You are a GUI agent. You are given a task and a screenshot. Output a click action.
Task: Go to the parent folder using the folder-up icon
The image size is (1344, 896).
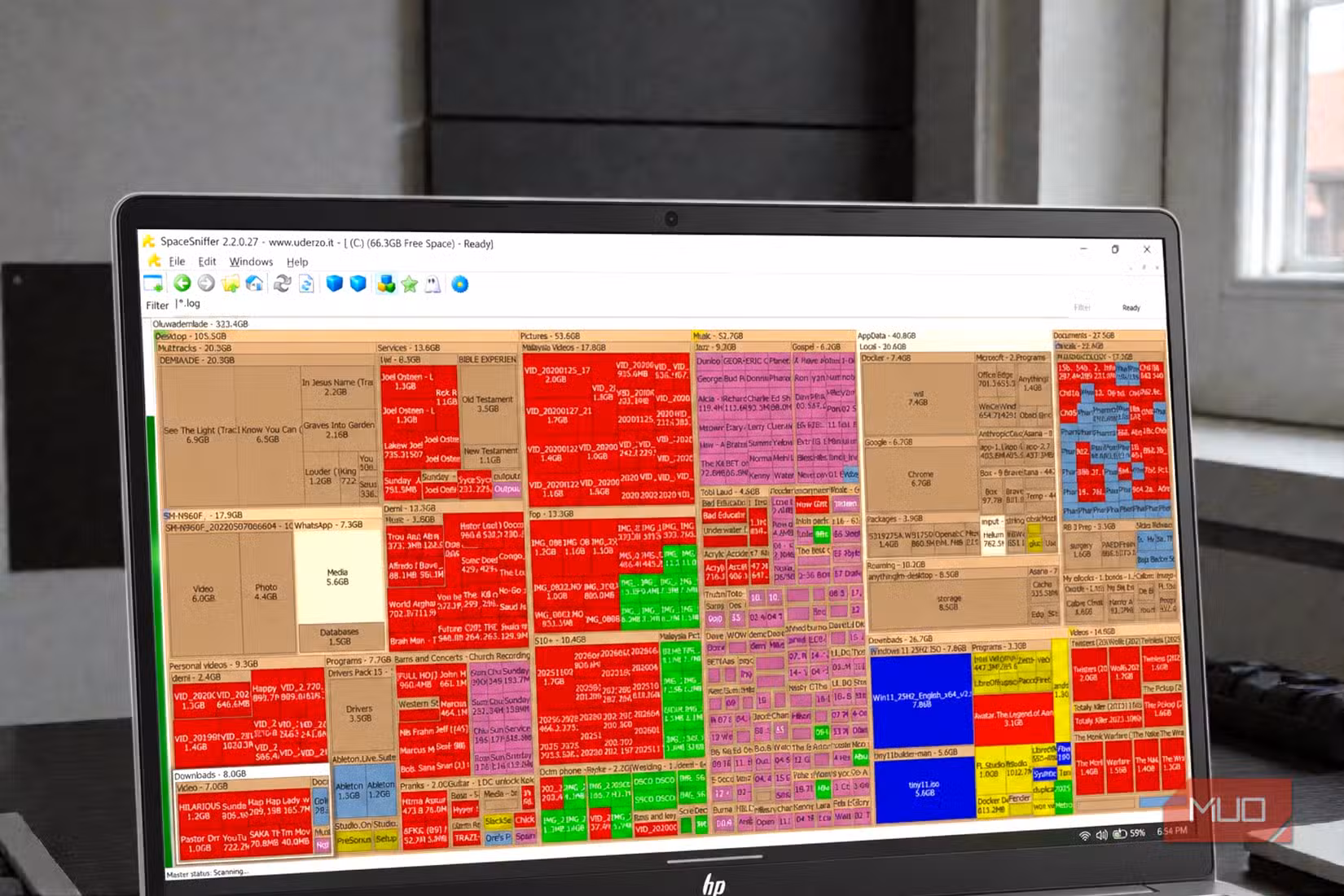point(231,283)
